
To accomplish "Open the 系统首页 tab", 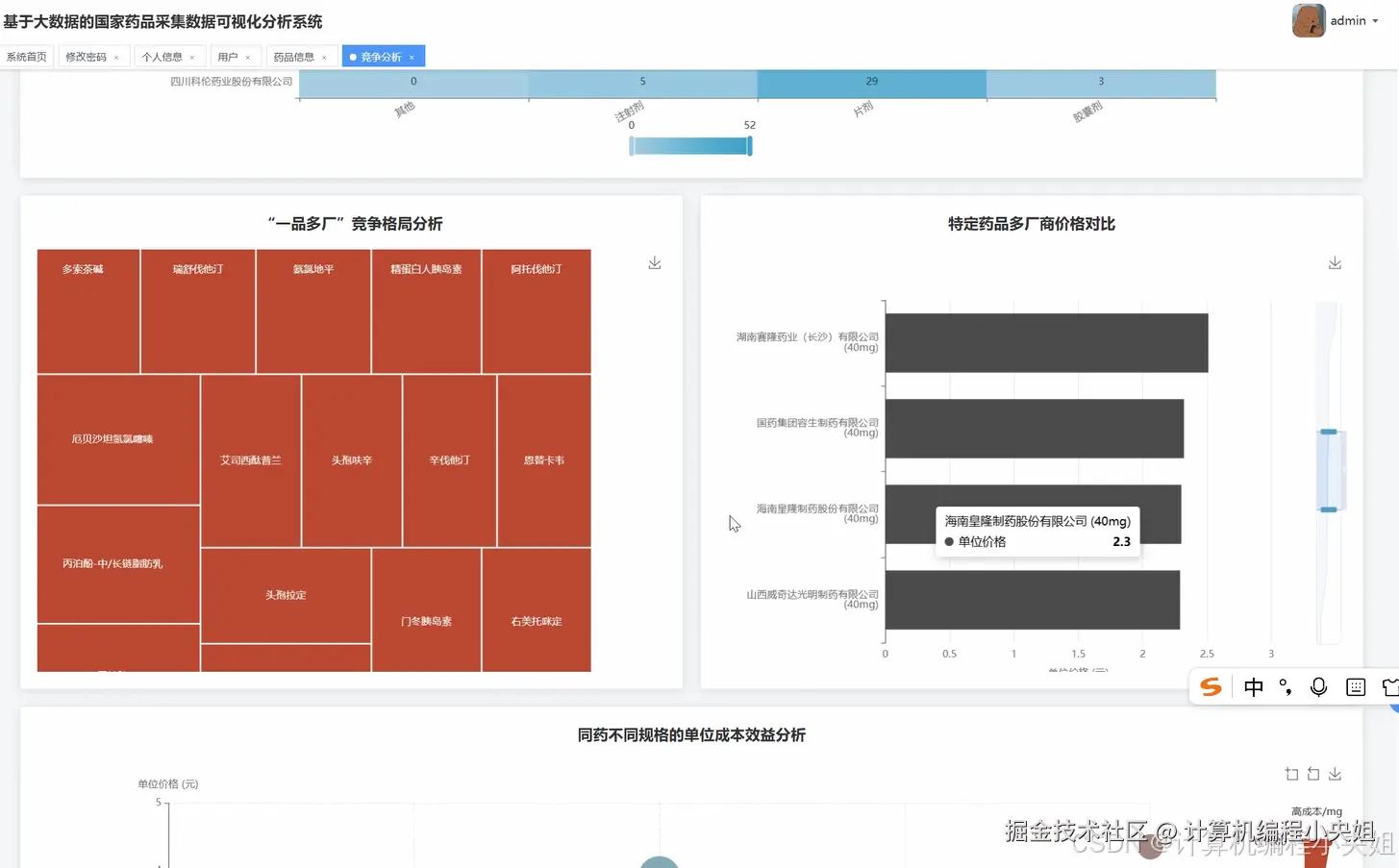I will click(27, 56).
